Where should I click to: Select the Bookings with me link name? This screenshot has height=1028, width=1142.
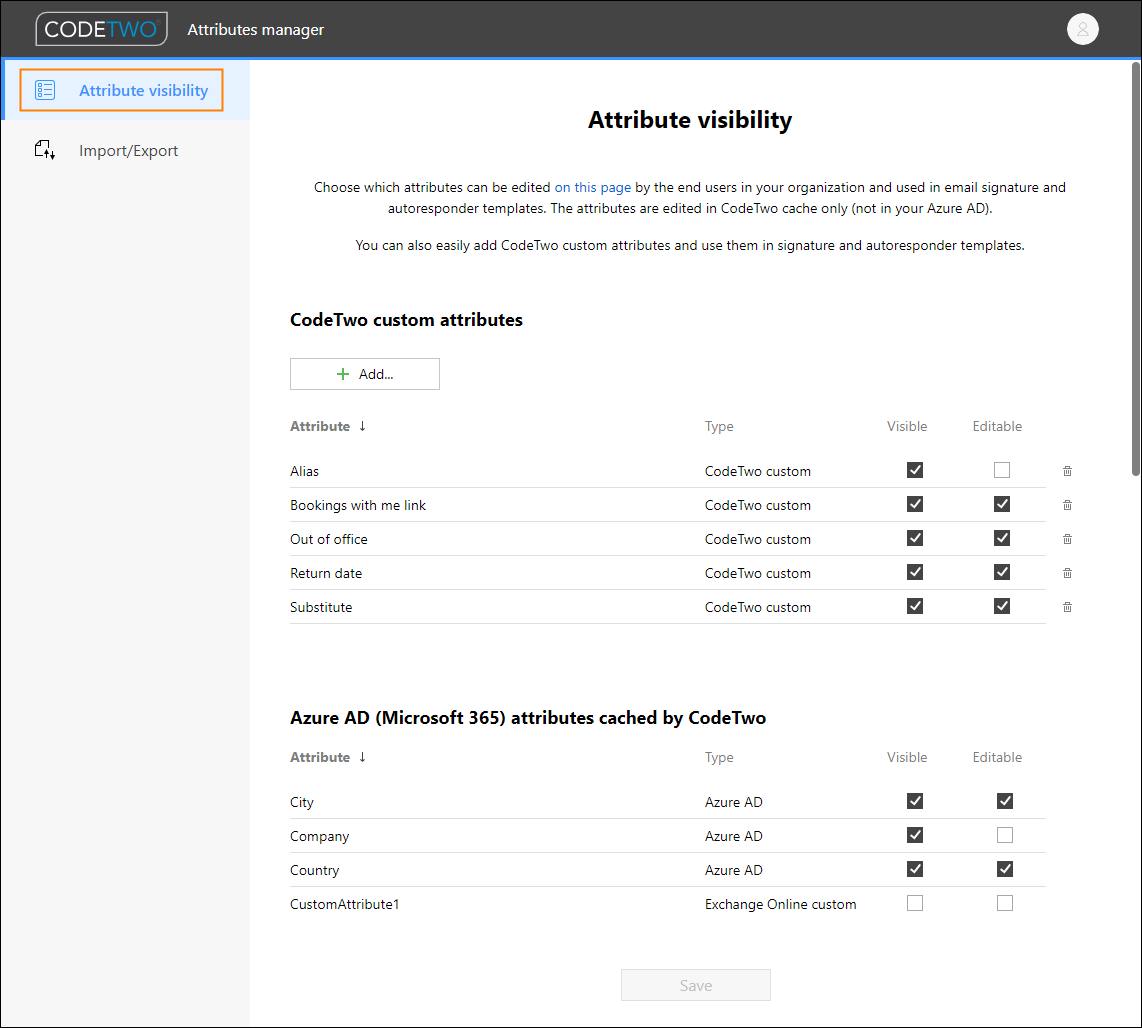point(358,505)
